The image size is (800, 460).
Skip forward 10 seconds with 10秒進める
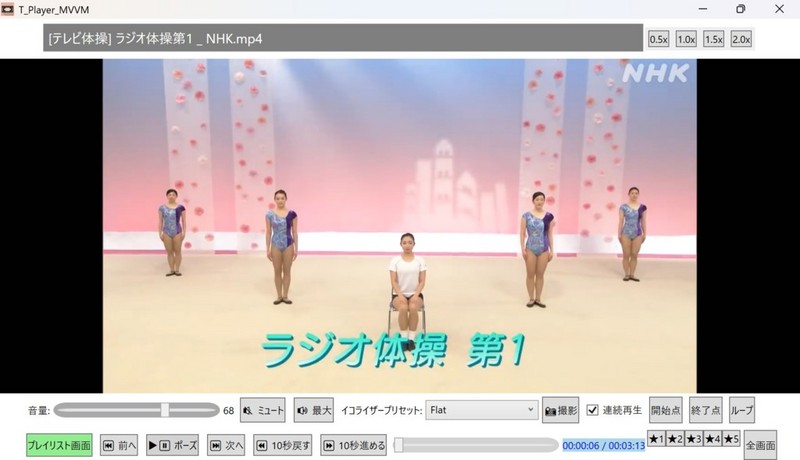pos(354,446)
